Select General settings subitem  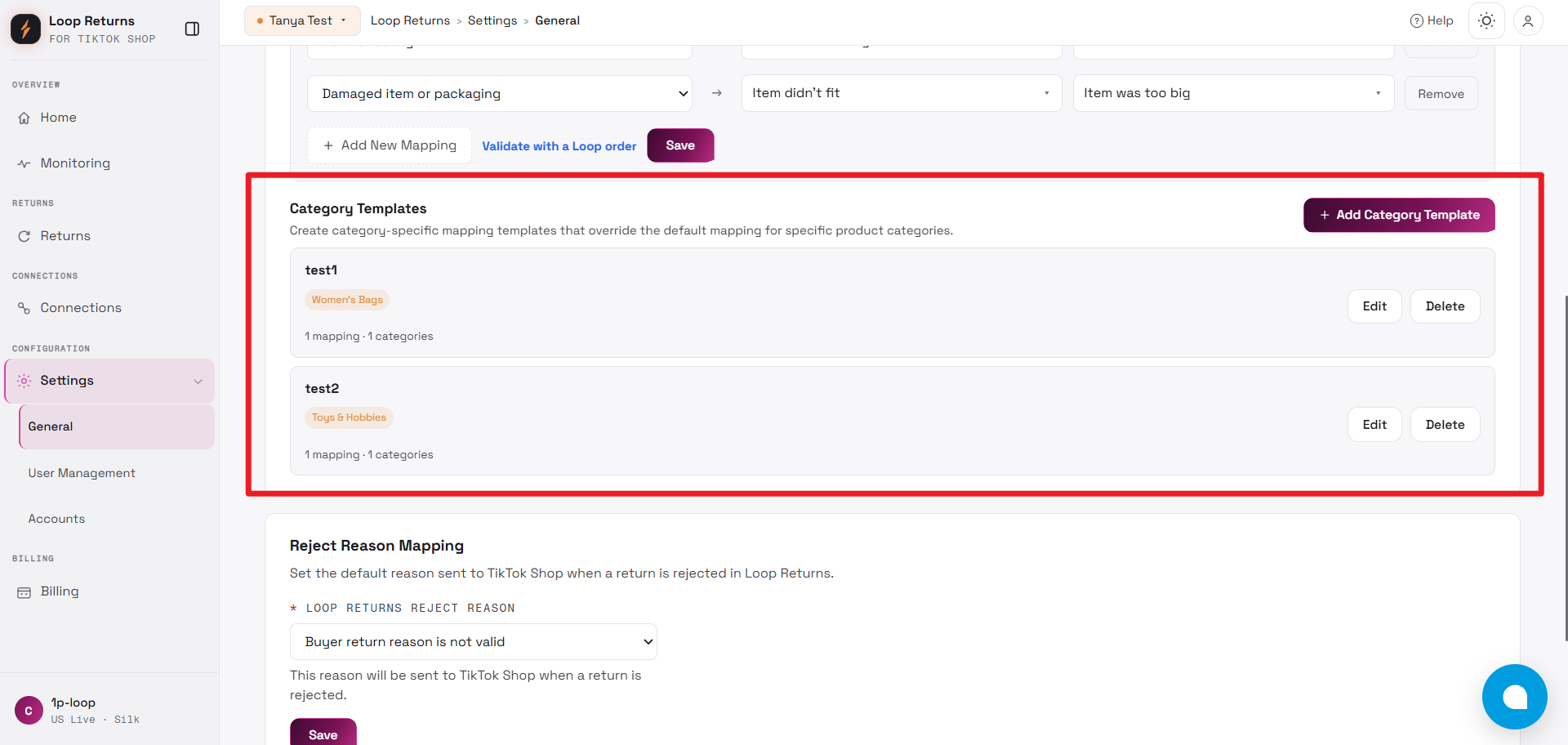tap(117, 426)
